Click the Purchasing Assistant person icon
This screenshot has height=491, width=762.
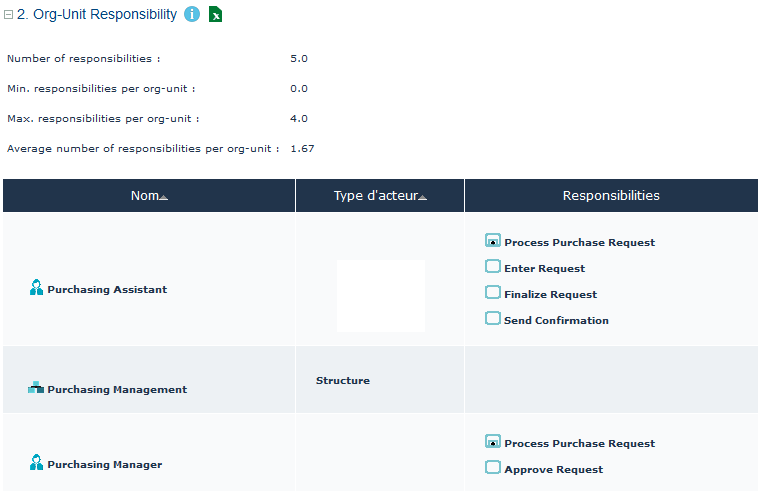[37, 289]
